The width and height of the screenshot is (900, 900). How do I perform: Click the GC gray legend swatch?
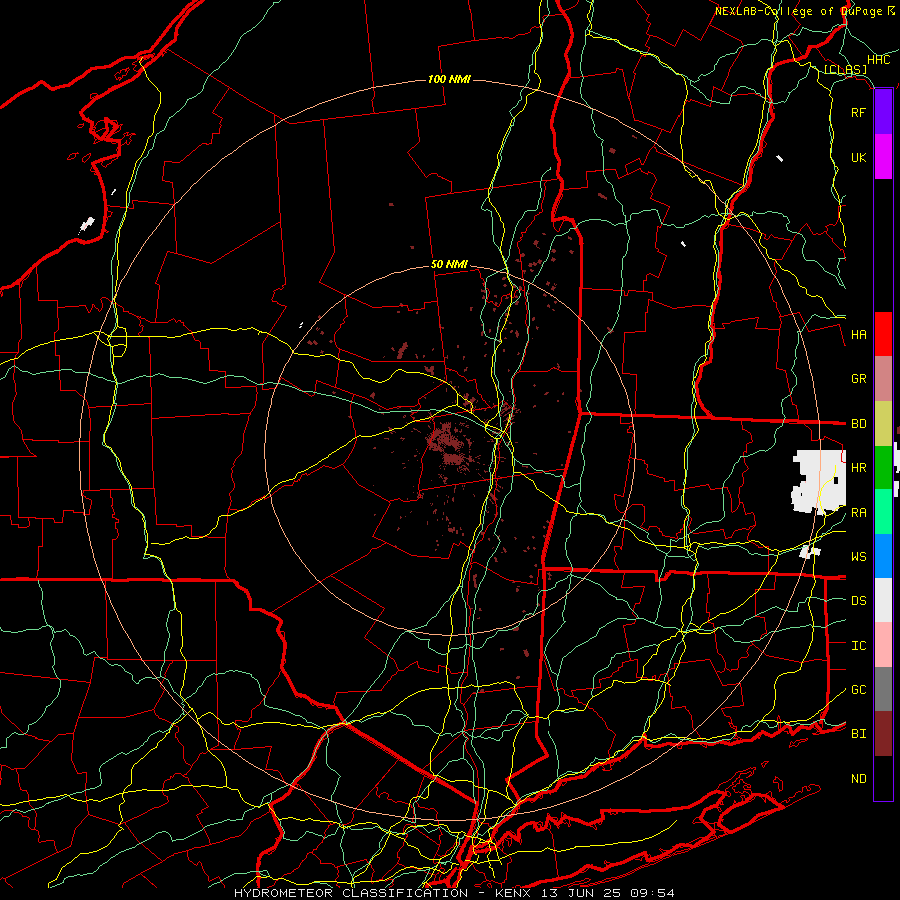point(883,689)
